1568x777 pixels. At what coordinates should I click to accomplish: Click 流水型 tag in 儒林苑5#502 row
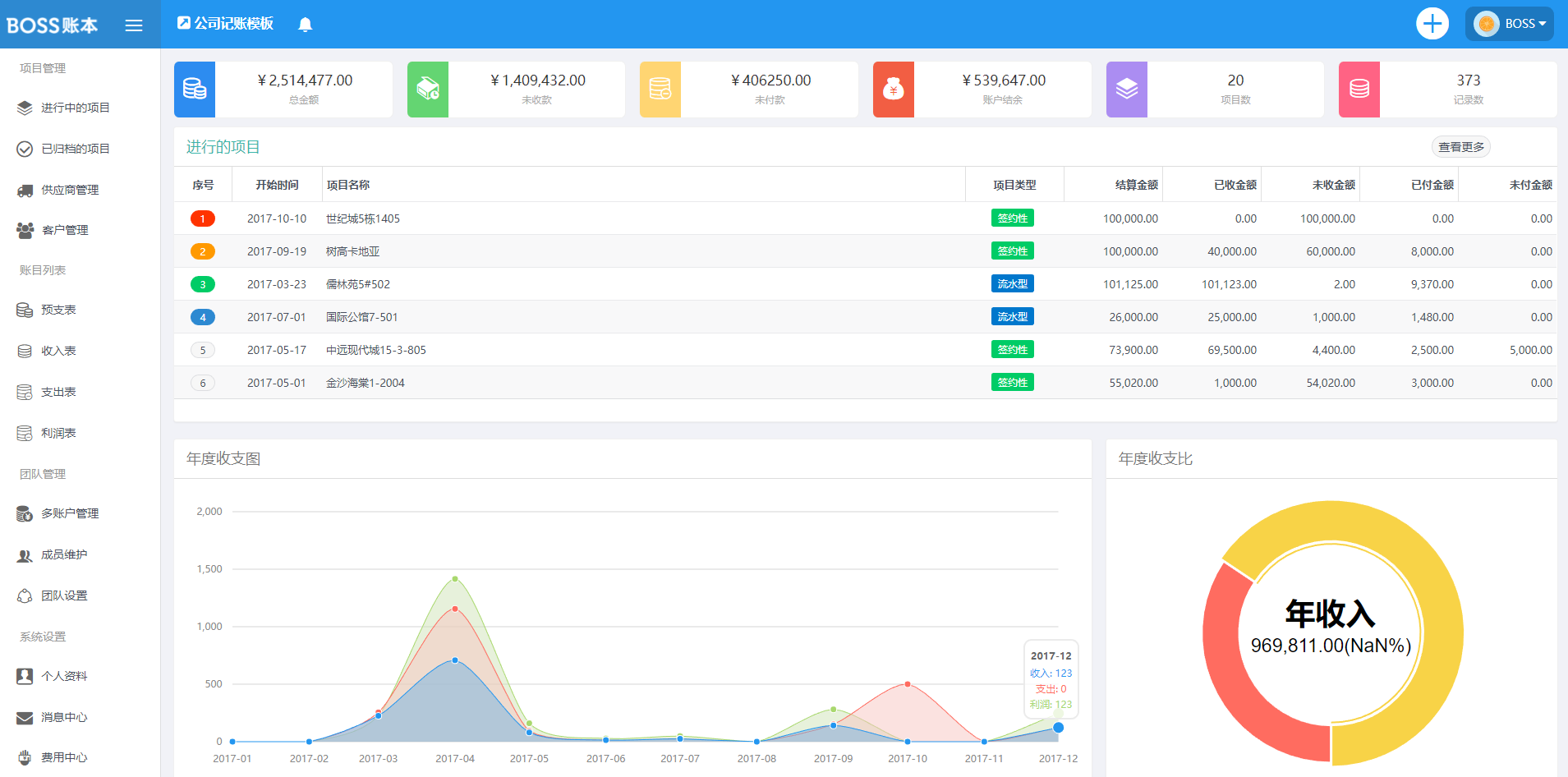coord(1013,283)
